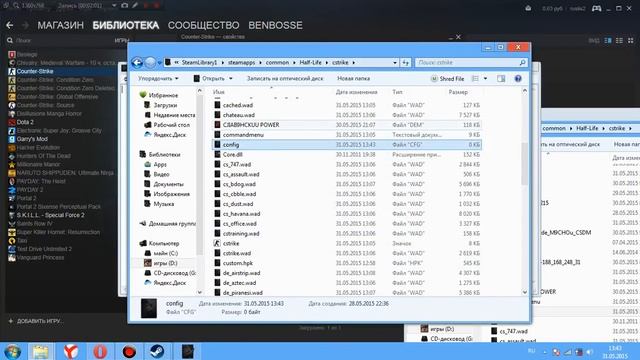This screenshot has height=360, width=640.
Task: Select the commandmenu text file
Action: coord(347,135)
